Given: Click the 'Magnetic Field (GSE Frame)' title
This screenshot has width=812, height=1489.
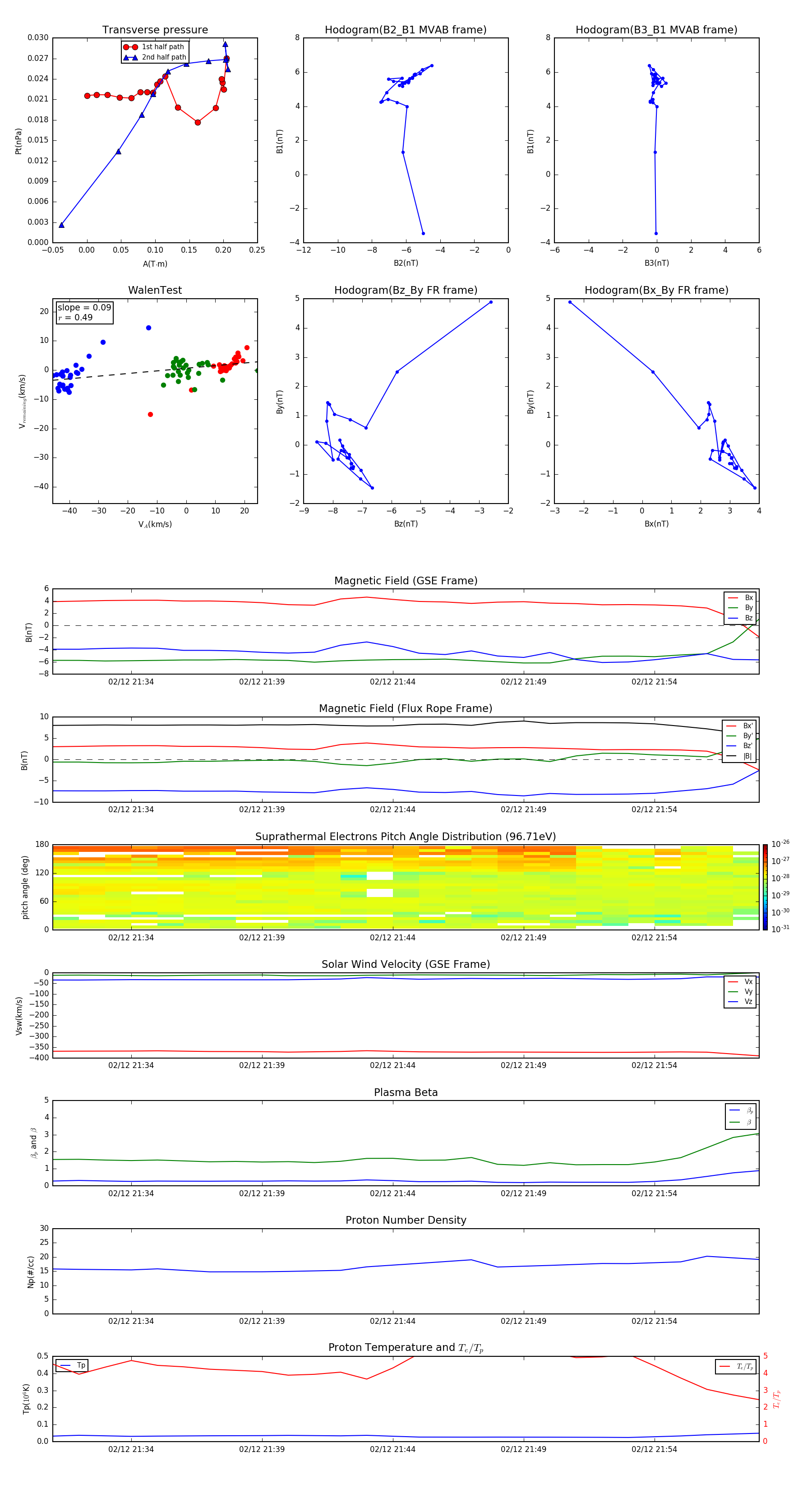Looking at the screenshot, I should [x=406, y=581].
